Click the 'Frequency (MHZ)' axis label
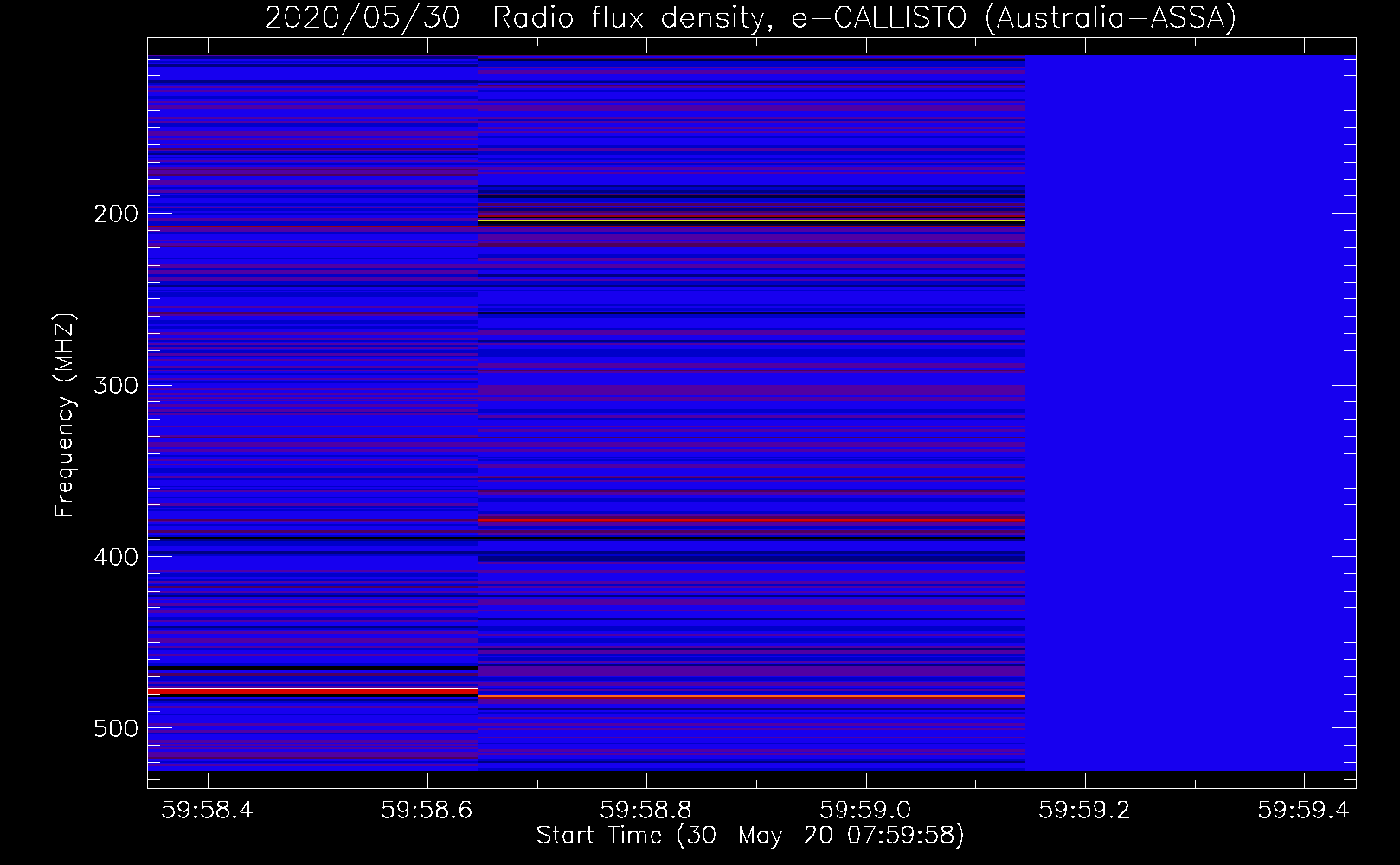Screen dimensions: 1400x865 tap(65, 414)
